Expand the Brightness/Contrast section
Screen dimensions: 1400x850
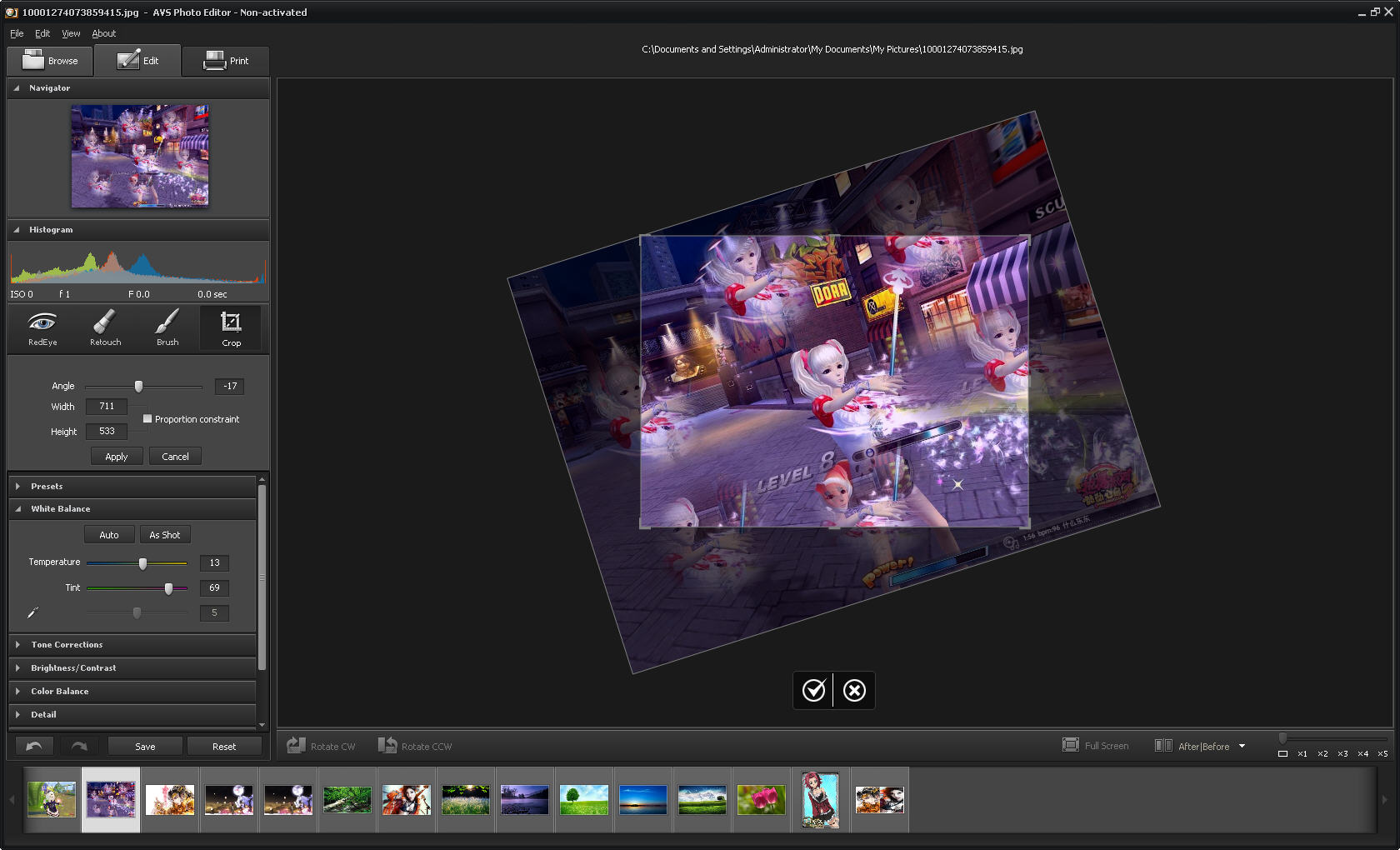click(17, 667)
